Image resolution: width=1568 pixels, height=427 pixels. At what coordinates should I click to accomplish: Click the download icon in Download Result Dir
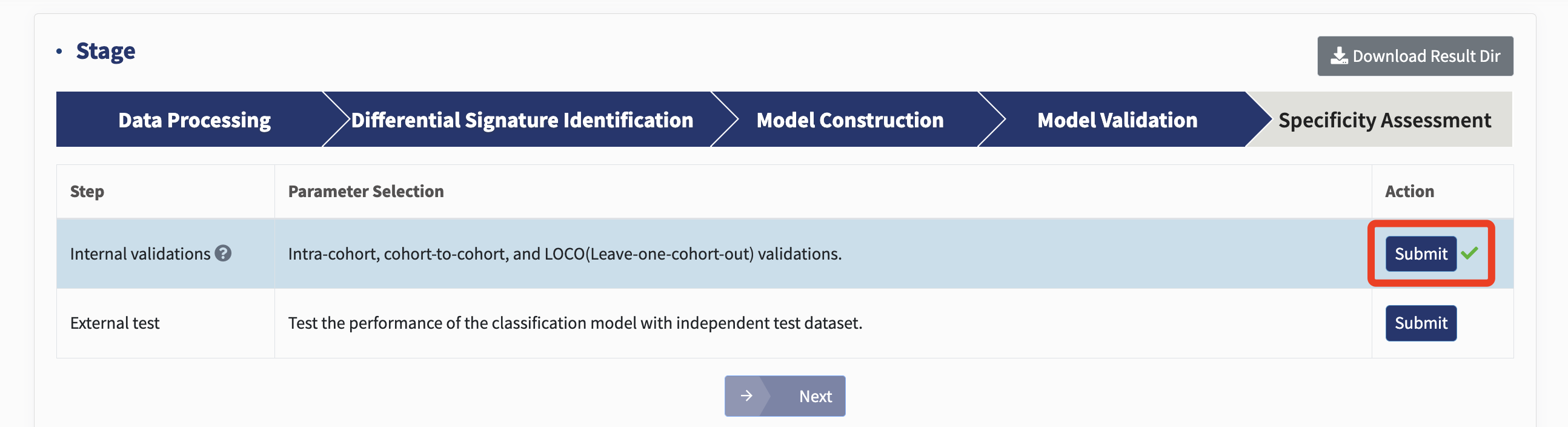point(1339,56)
